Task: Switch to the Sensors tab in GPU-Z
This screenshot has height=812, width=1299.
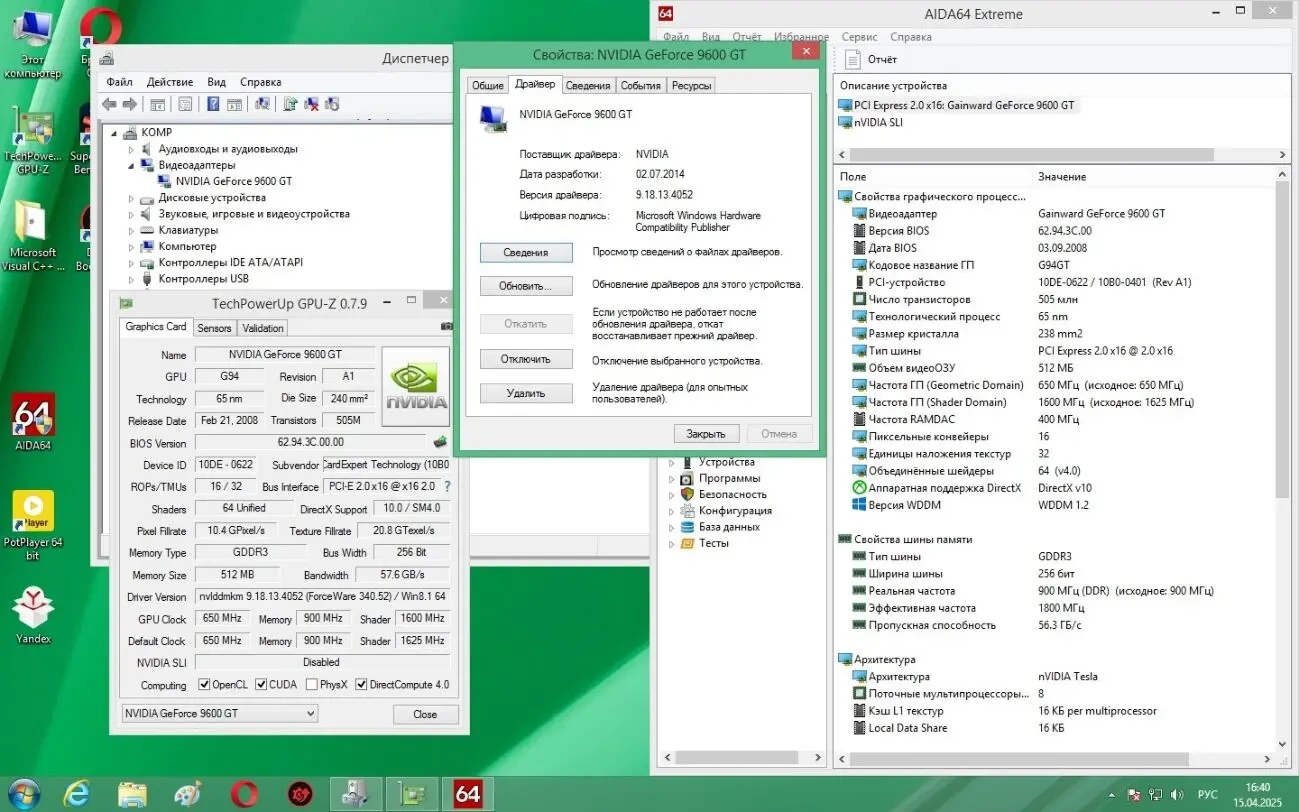Action: pos(215,327)
